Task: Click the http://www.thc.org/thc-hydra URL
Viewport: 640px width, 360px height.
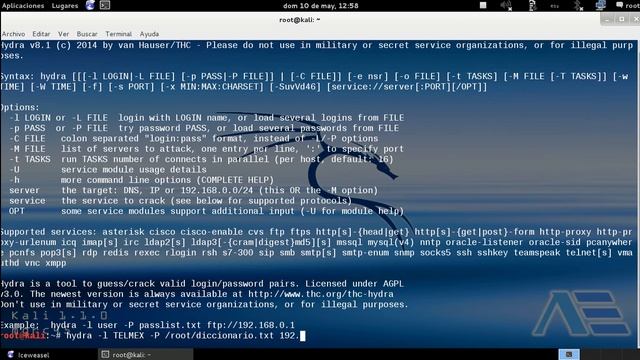Action: click(320, 294)
